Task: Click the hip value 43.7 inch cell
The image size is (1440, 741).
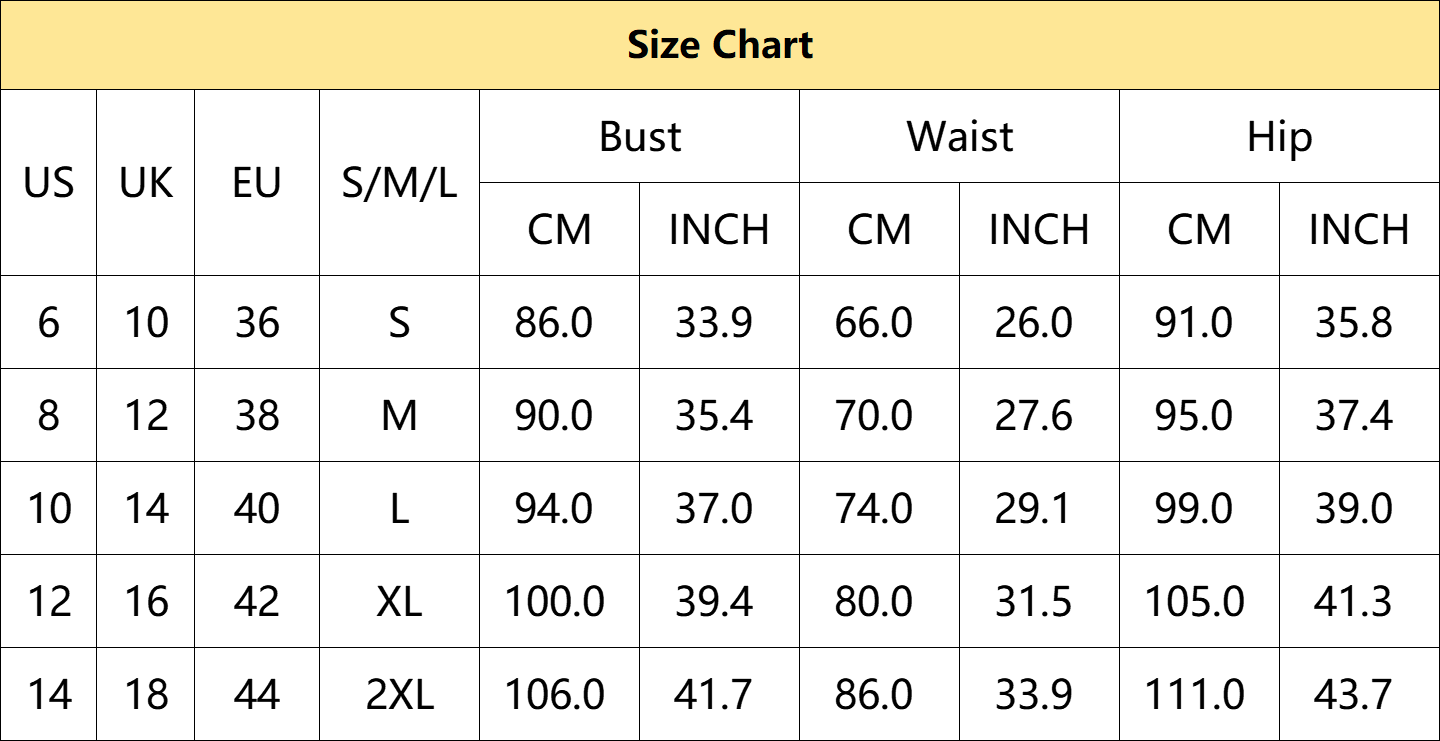Action: 1359,694
